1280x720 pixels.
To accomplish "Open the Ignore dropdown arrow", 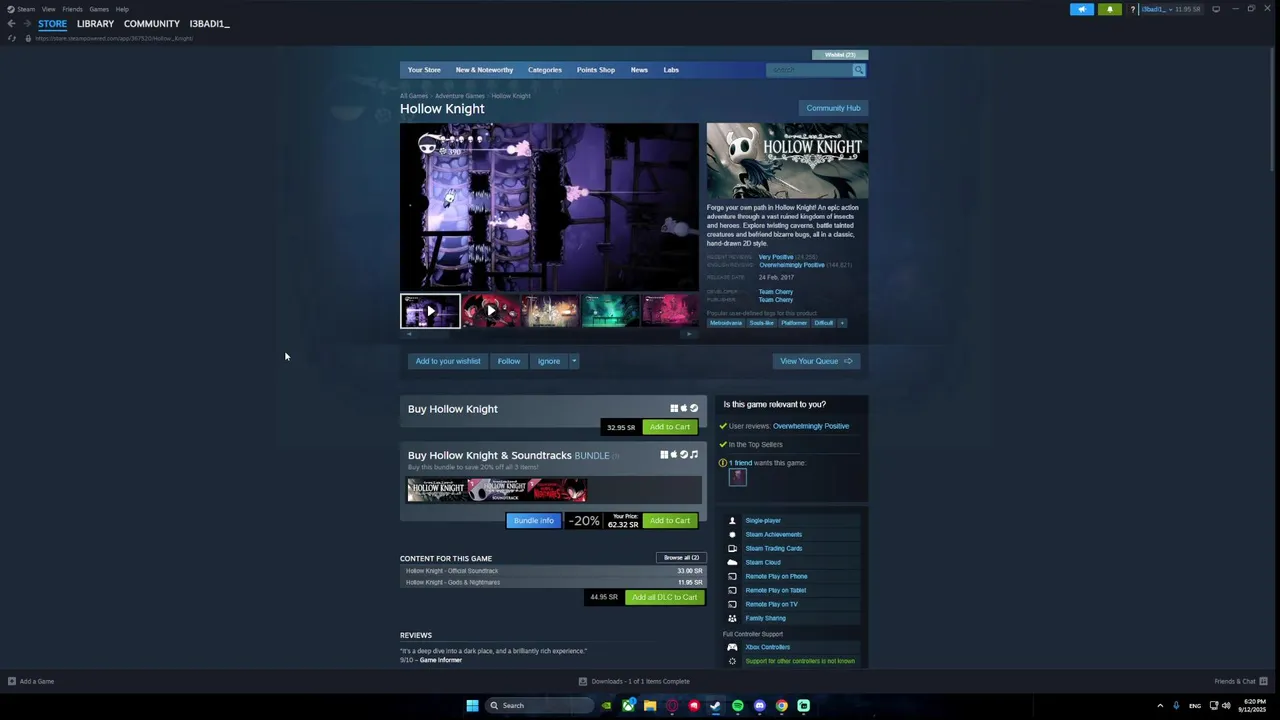I will point(574,361).
